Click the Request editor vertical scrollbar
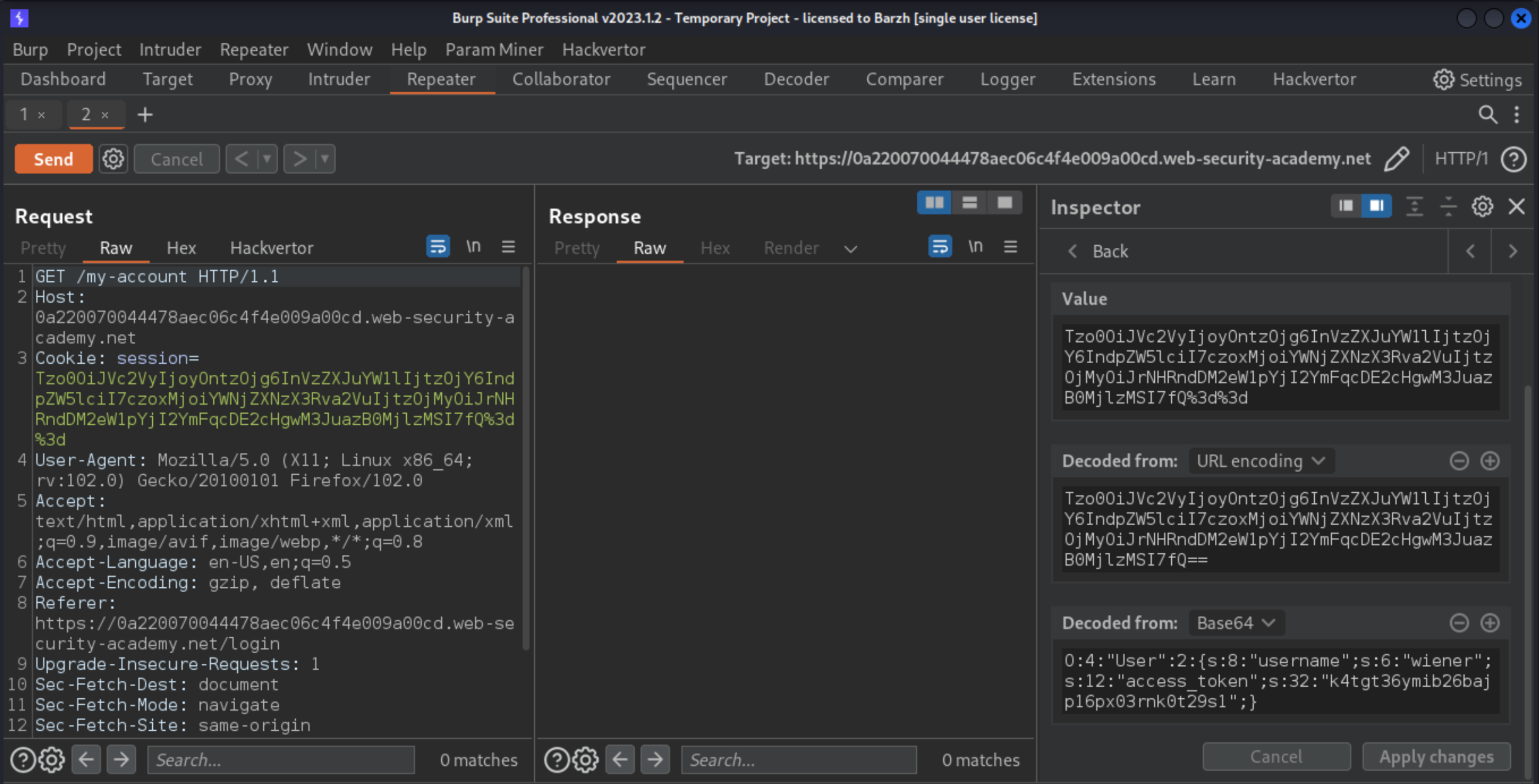Screen dimensions: 1539x784 pos(526,459)
